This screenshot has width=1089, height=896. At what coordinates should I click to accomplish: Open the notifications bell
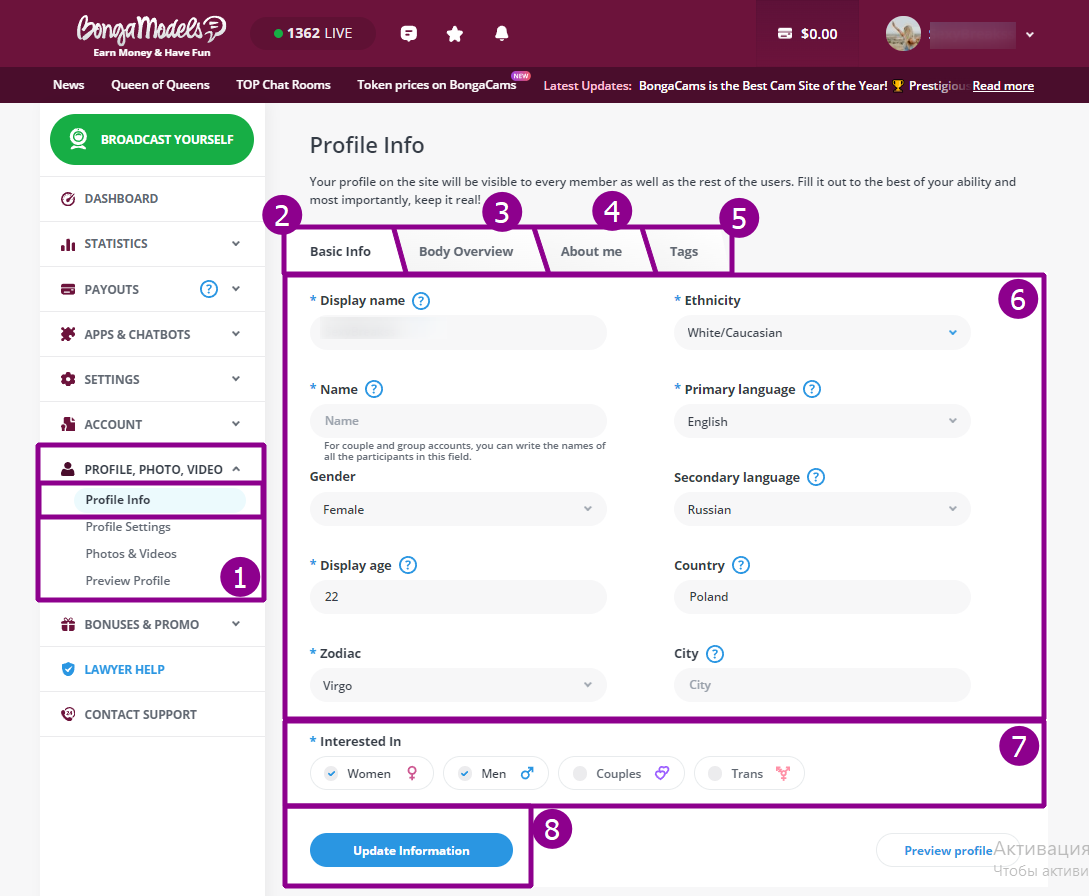(502, 34)
